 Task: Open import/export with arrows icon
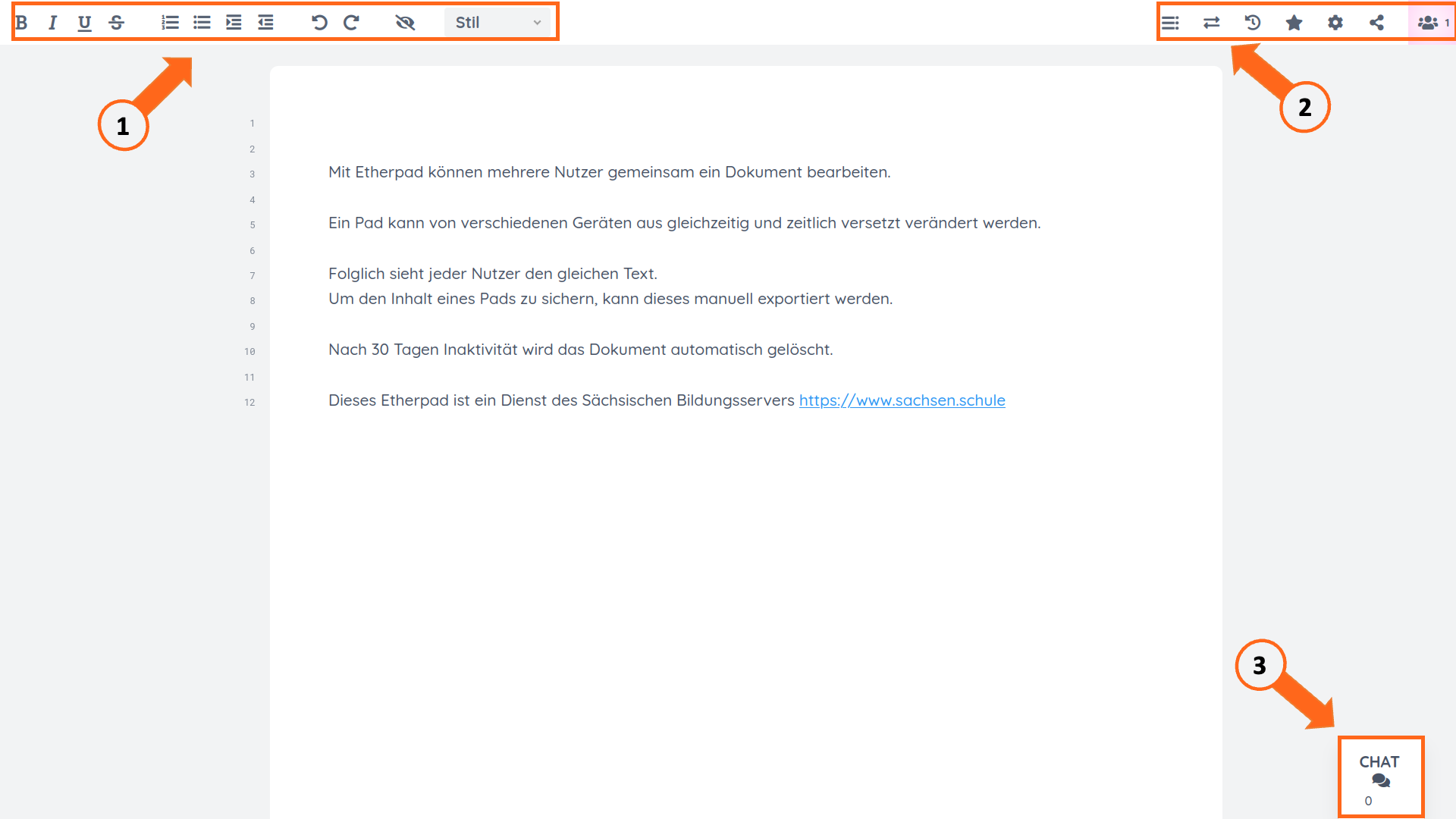[1212, 23]
